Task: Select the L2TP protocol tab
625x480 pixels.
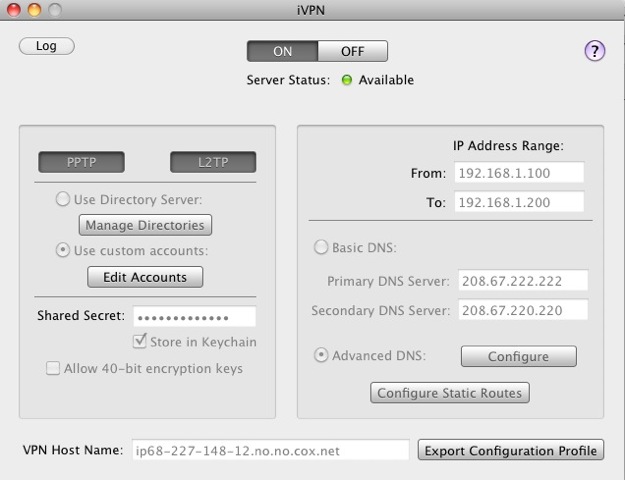Action: click(213, 162)
